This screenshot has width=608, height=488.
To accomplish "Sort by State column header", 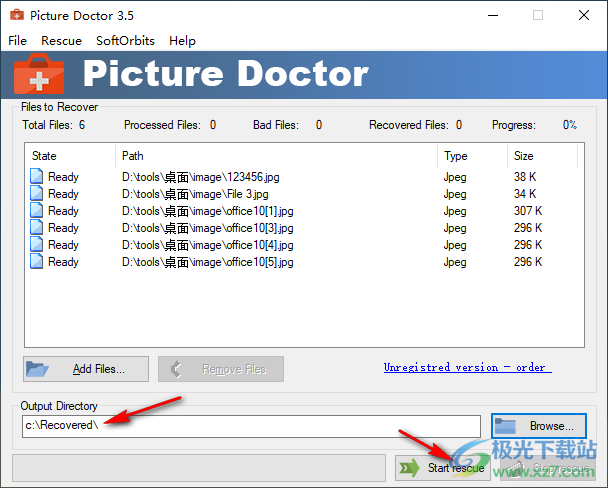I will (x=71, y=156).
